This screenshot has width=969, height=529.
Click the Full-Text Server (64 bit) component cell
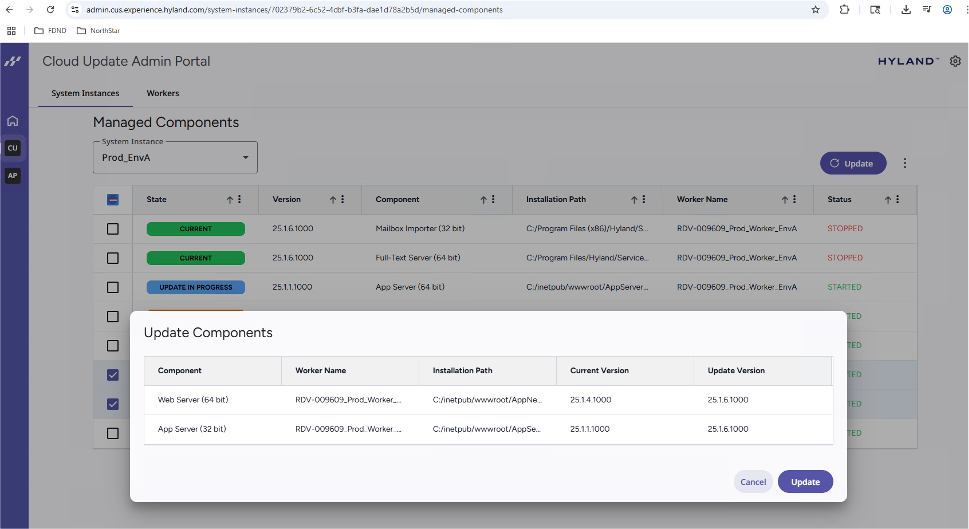[418, 258]
